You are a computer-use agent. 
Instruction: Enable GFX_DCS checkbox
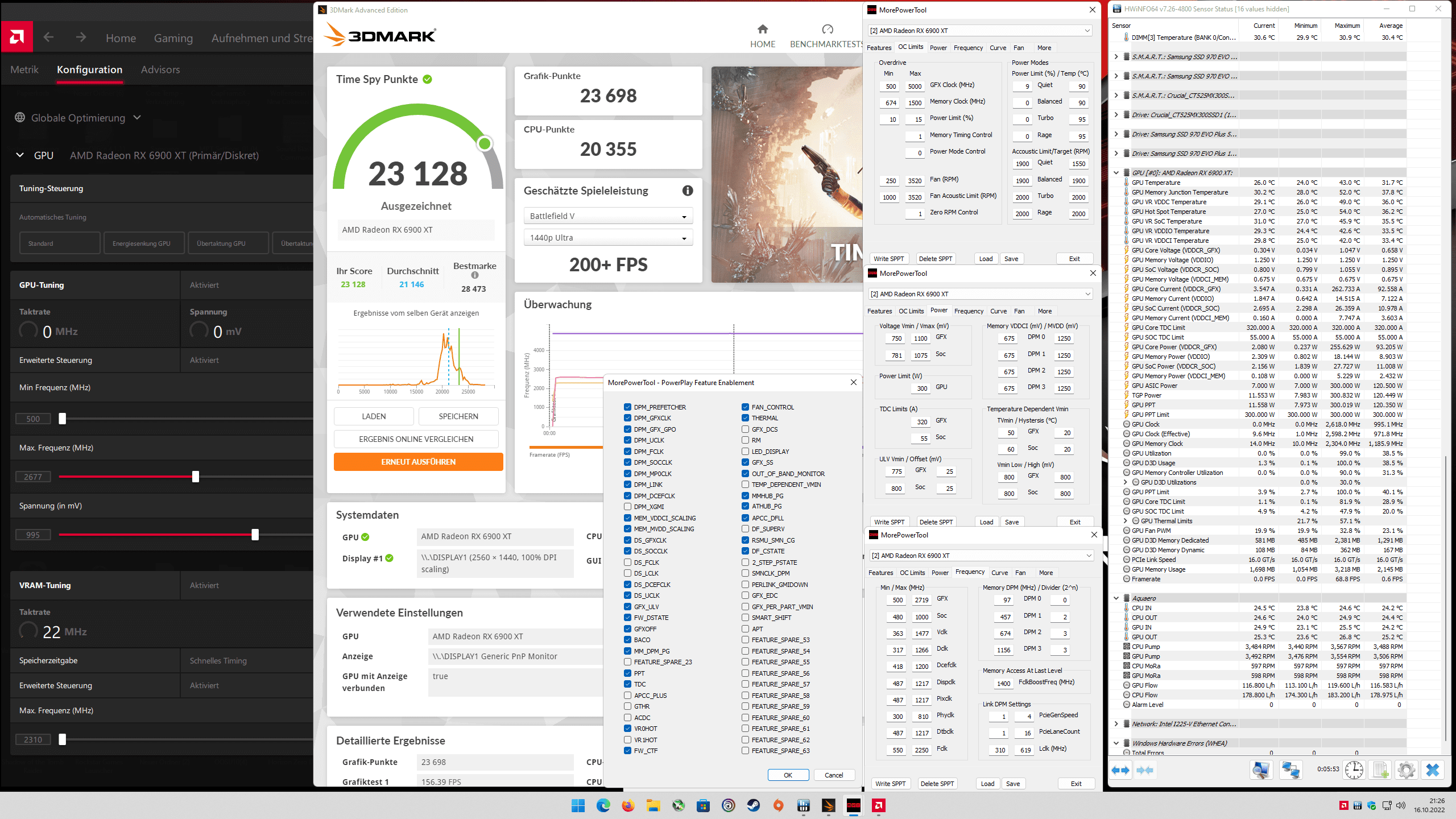coord(745,429)
